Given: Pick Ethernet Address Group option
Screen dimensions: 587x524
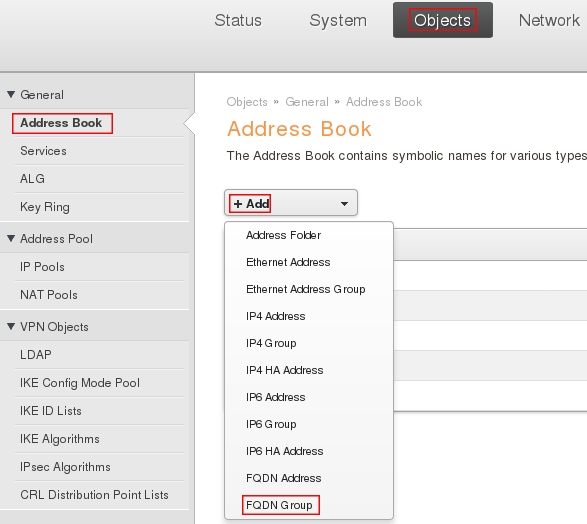Looking at the screenshot, I should tap(305, 289).
